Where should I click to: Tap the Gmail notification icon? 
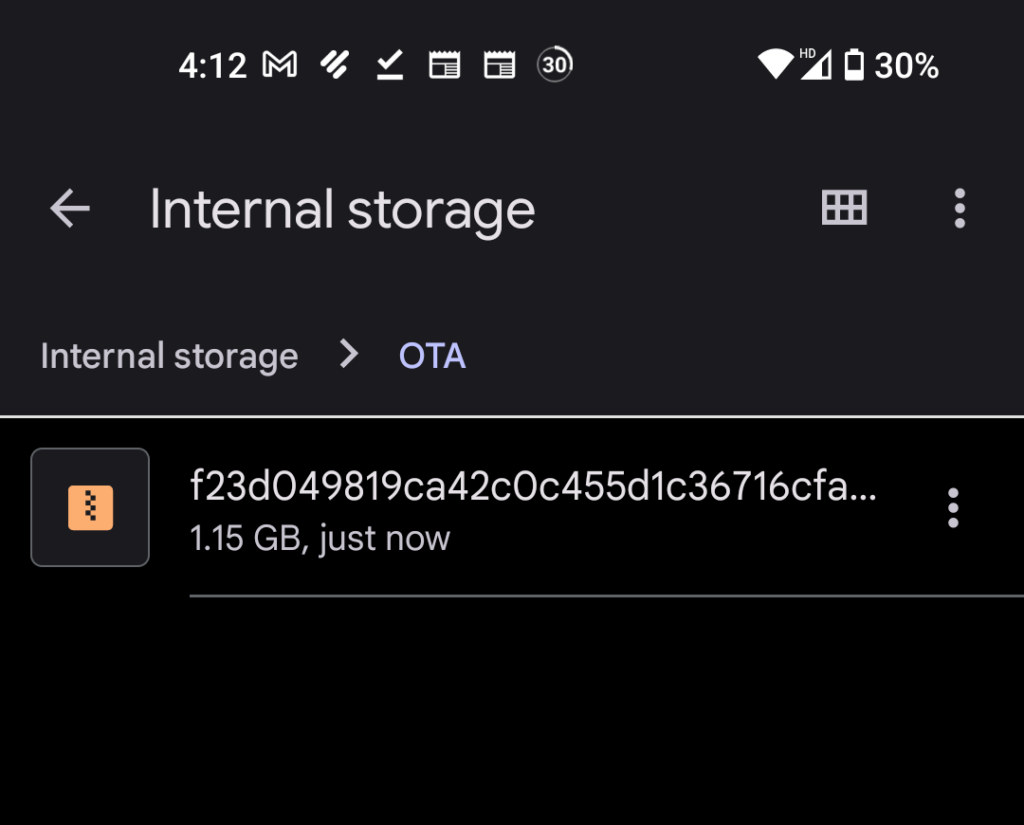280,65
